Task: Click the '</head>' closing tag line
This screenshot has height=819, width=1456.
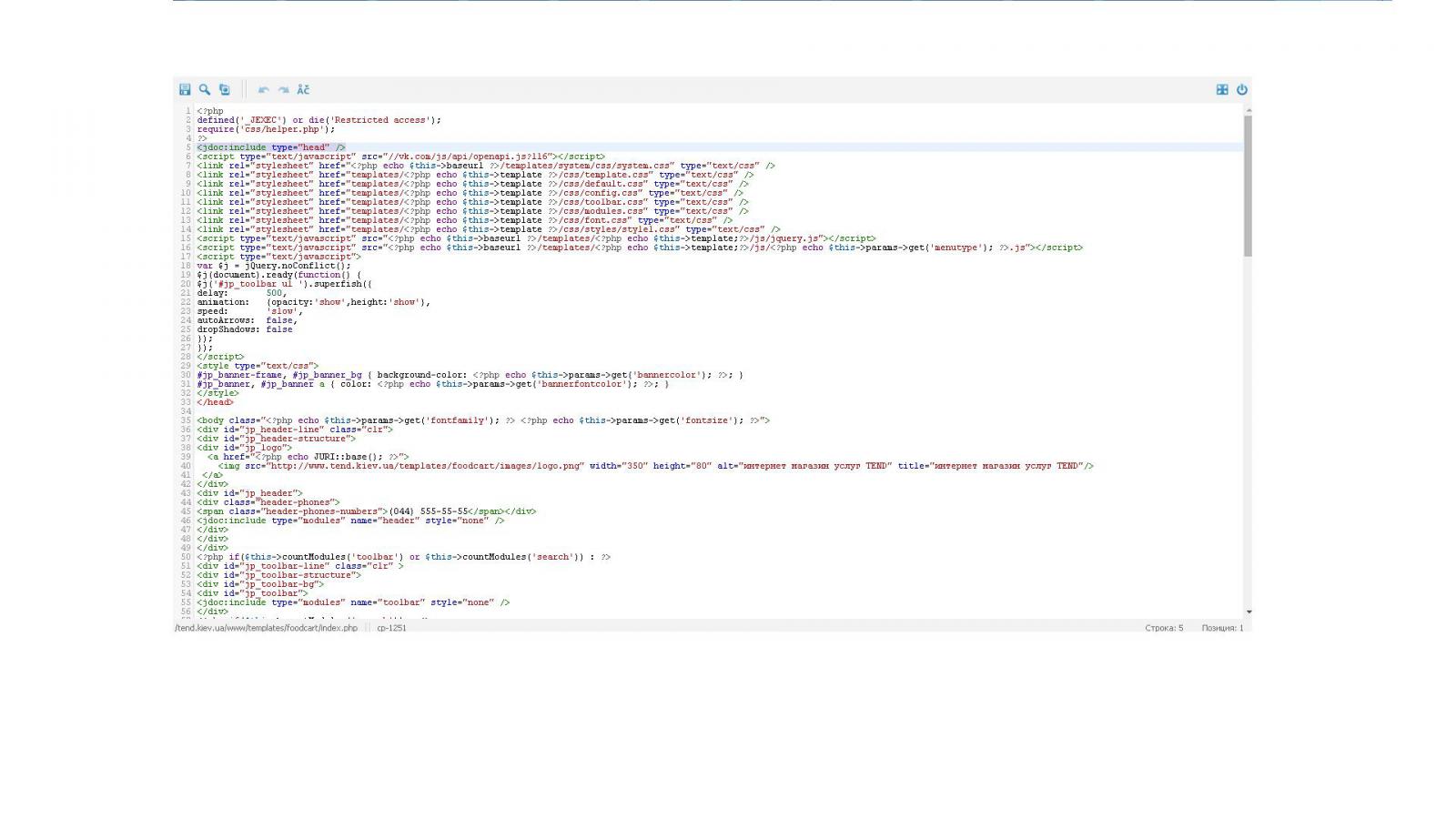Action: 215,402
